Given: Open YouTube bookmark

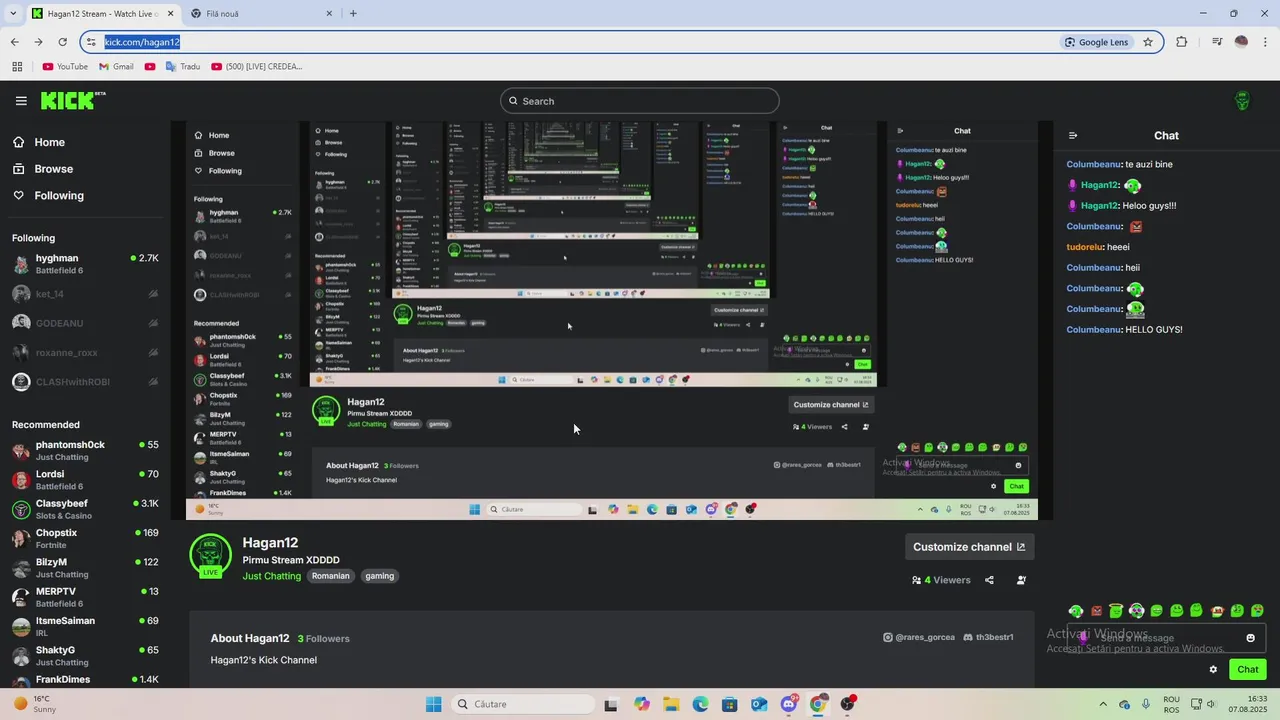Looking at the screenshot, I should point(65,67).
